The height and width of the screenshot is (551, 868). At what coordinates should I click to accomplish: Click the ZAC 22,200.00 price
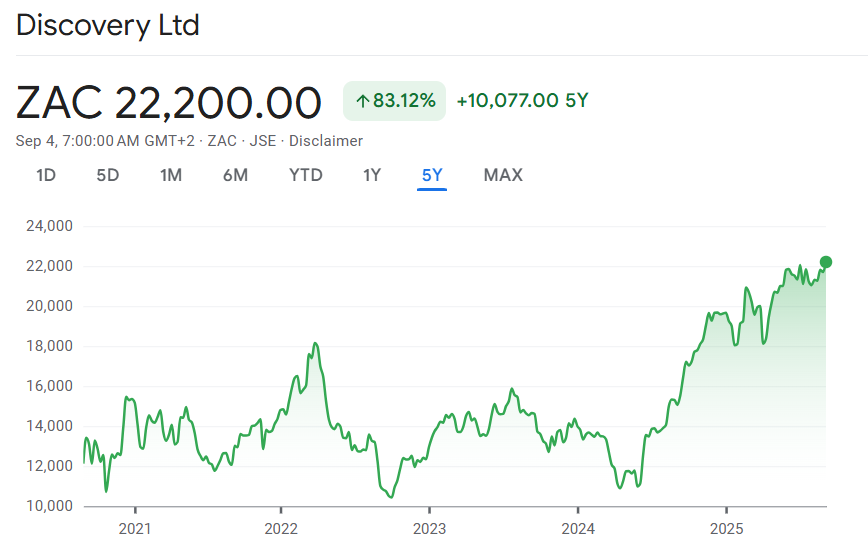tap(169, 103)
